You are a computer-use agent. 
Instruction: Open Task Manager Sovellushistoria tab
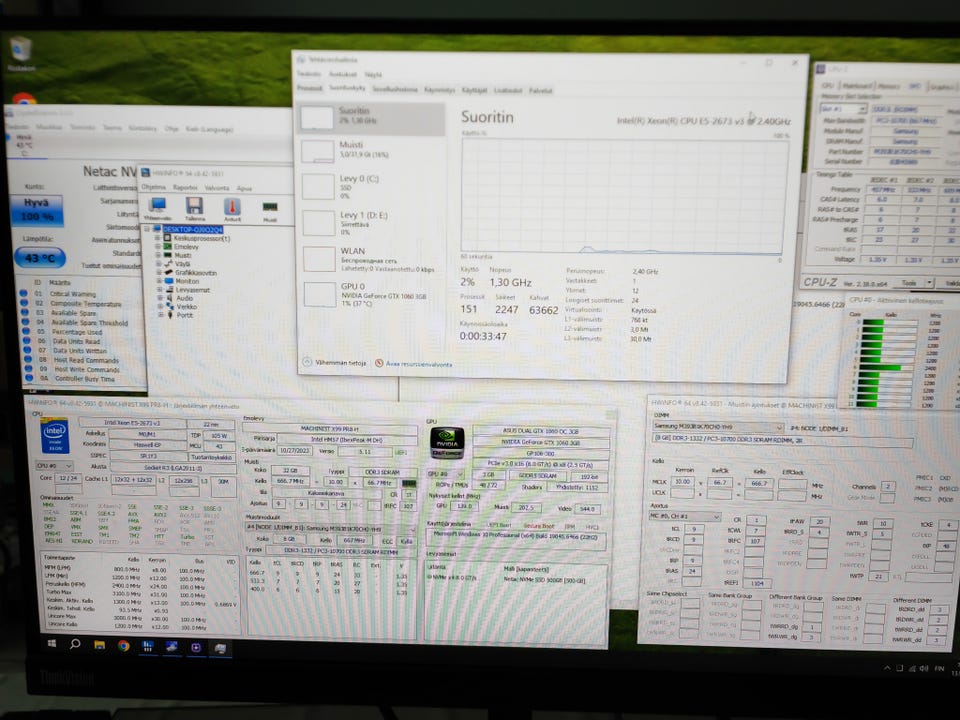[395, 89]
